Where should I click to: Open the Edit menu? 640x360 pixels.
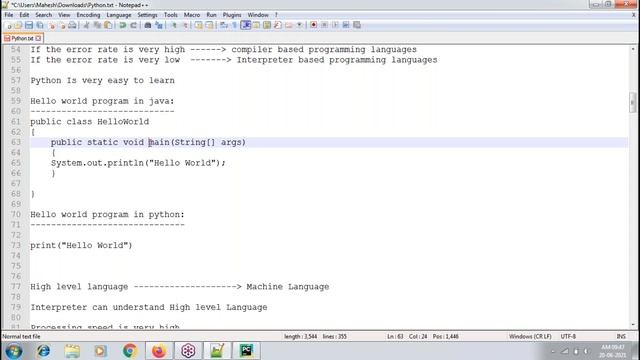pyautogui.click(x=24, y=15)
